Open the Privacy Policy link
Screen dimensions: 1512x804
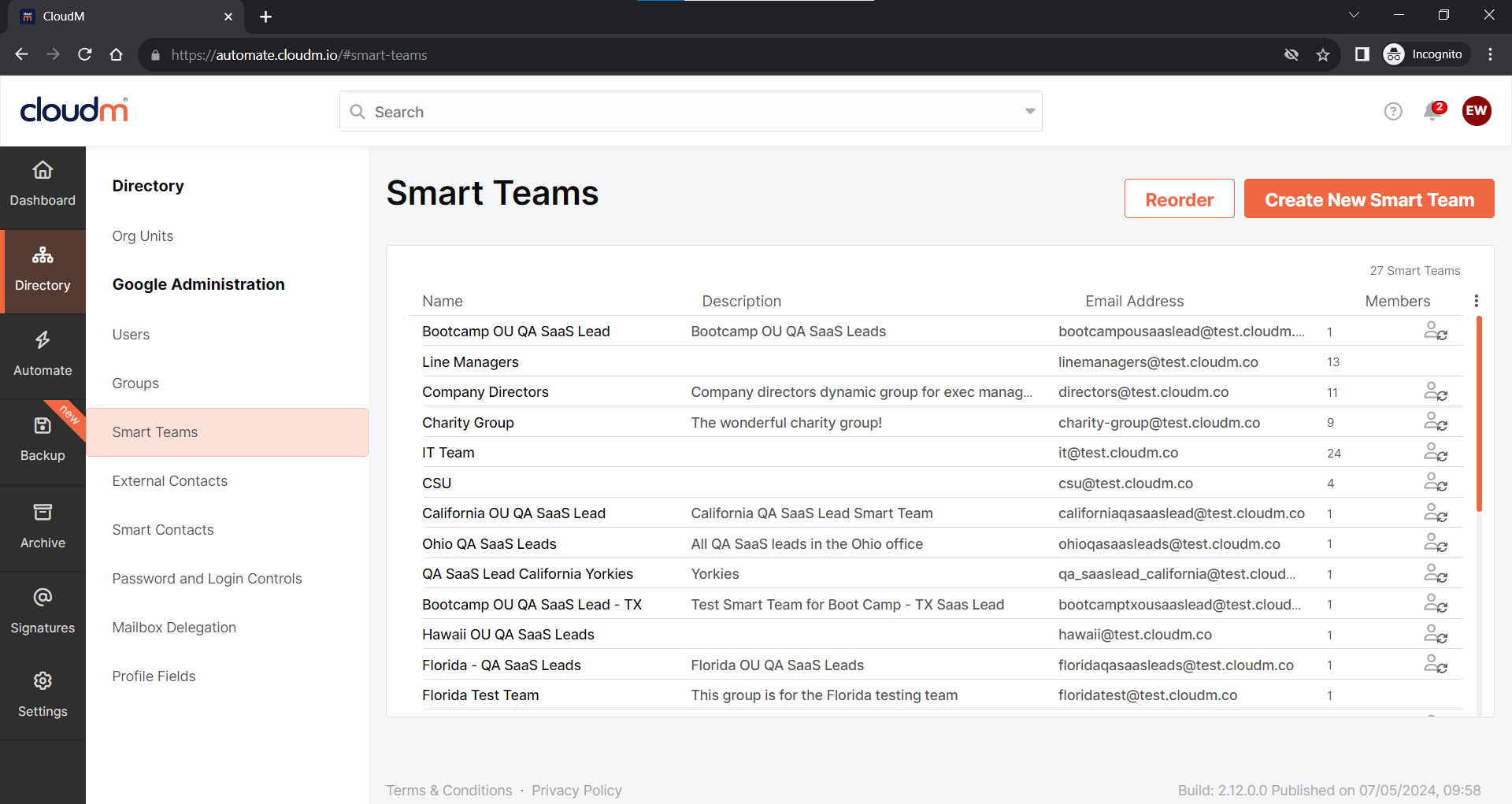point(576,790)
